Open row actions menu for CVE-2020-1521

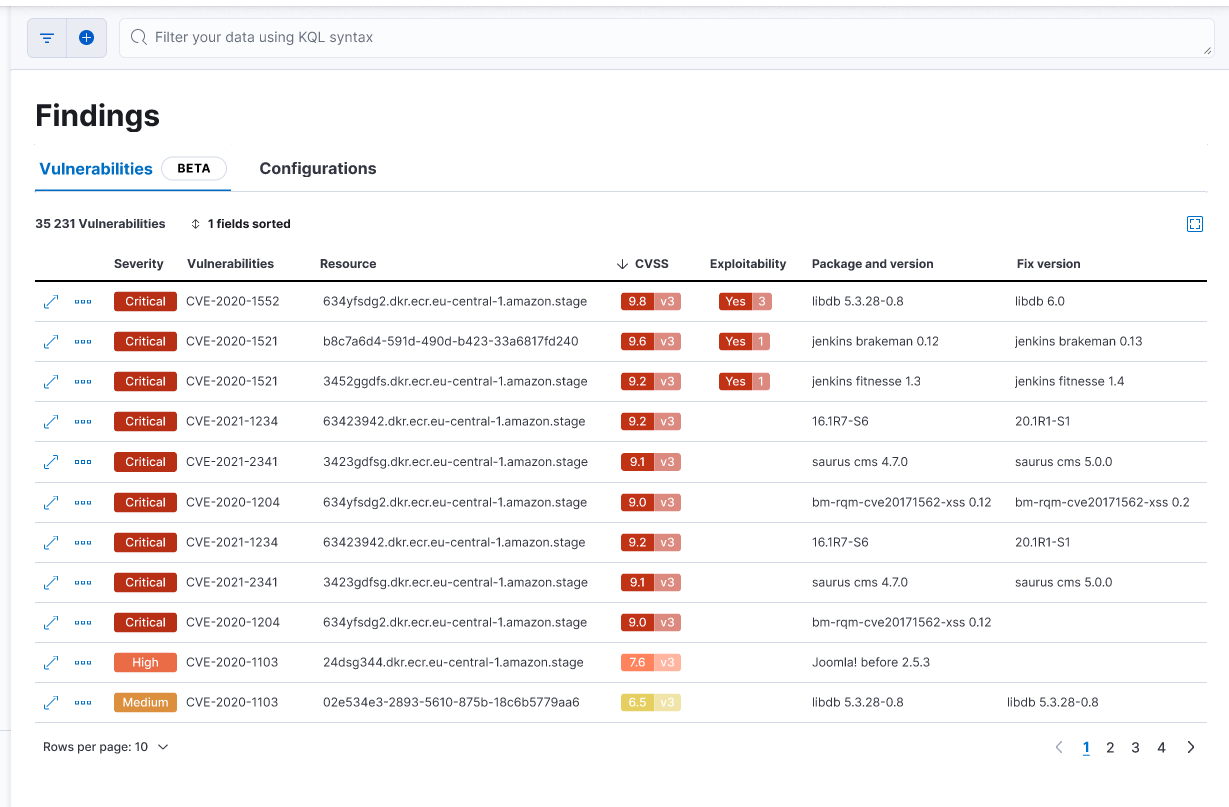coord(83,341)
